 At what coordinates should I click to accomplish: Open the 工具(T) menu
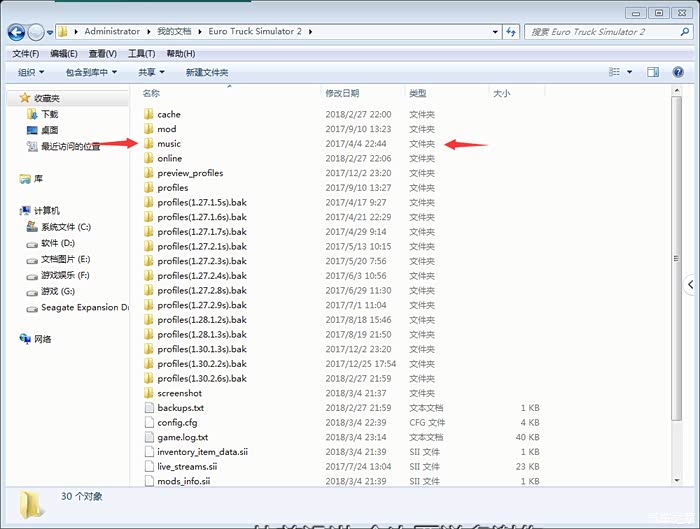[142, 53]
